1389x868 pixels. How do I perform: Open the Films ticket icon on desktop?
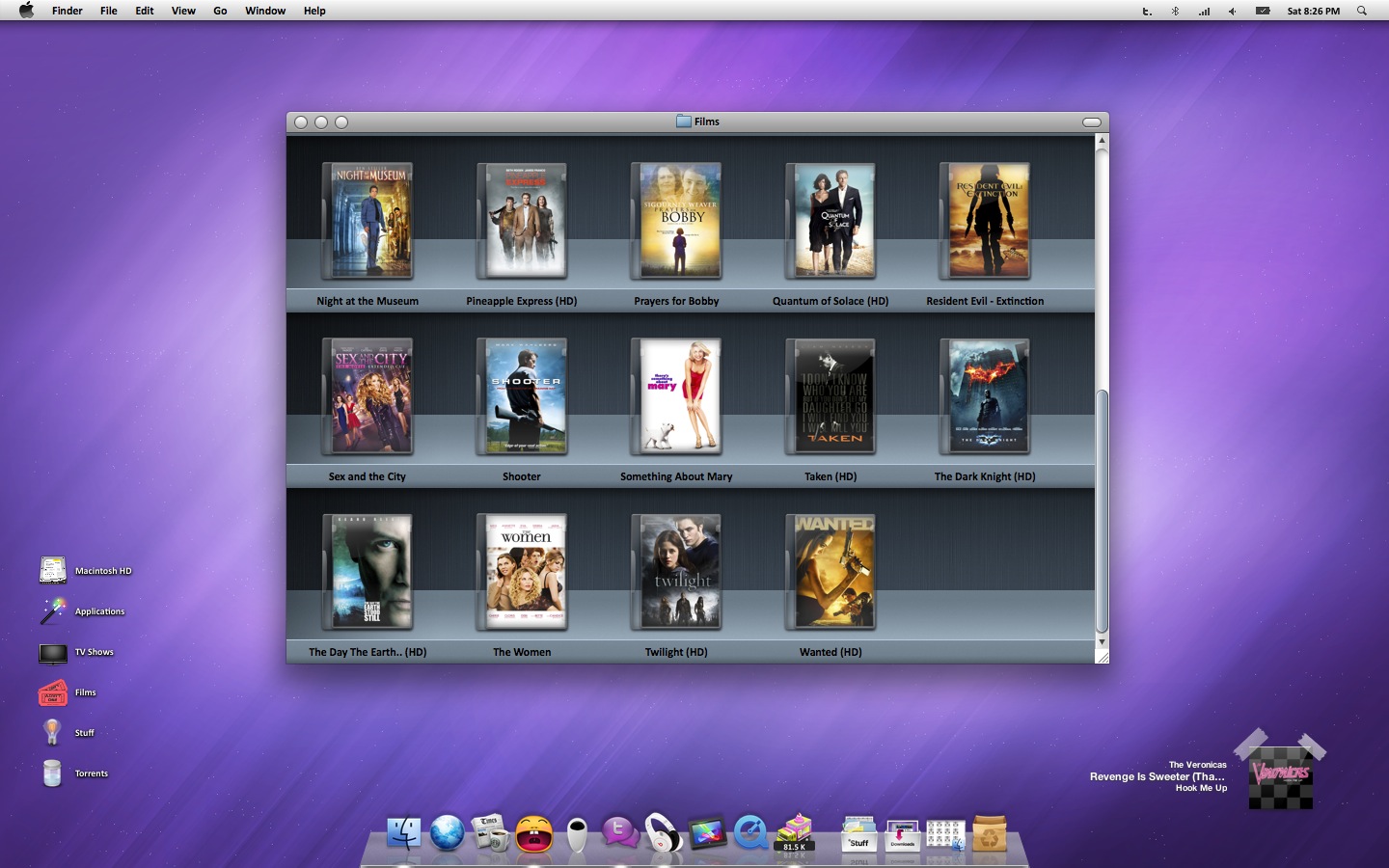(53, 692)
